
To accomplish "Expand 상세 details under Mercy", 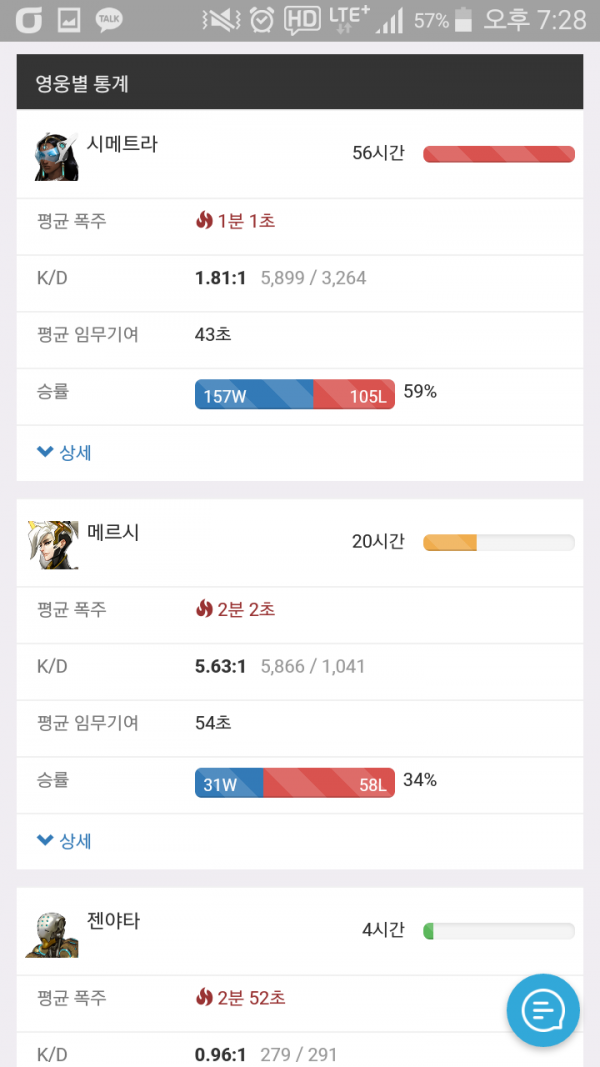I will click(64, 841).
